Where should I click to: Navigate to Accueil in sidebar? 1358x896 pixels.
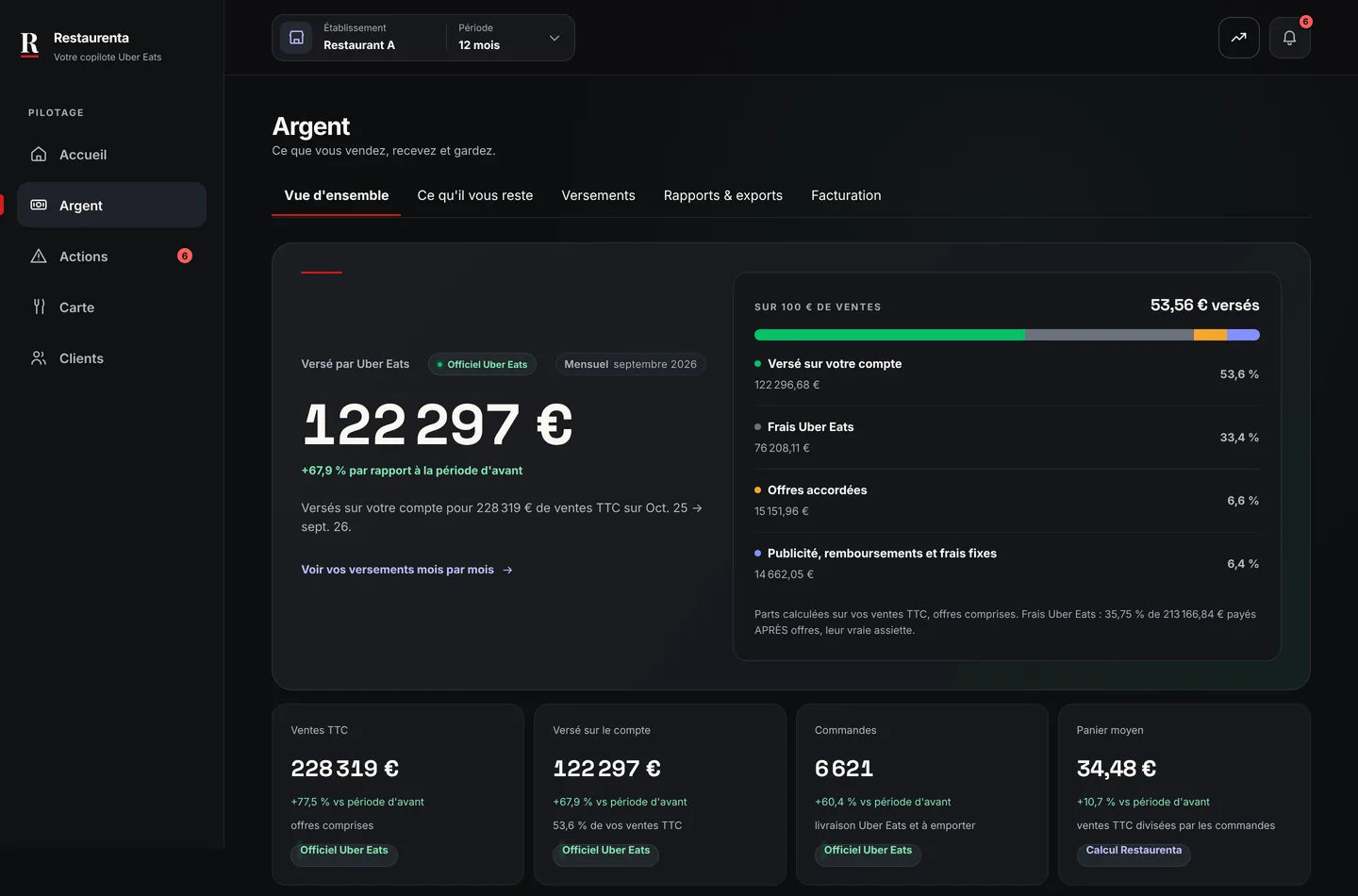point(111,154)
